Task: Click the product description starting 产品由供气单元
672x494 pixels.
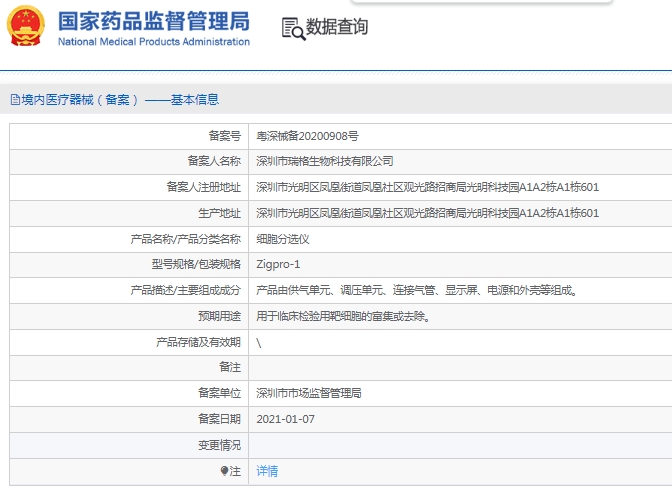Action: click(416, 290)
